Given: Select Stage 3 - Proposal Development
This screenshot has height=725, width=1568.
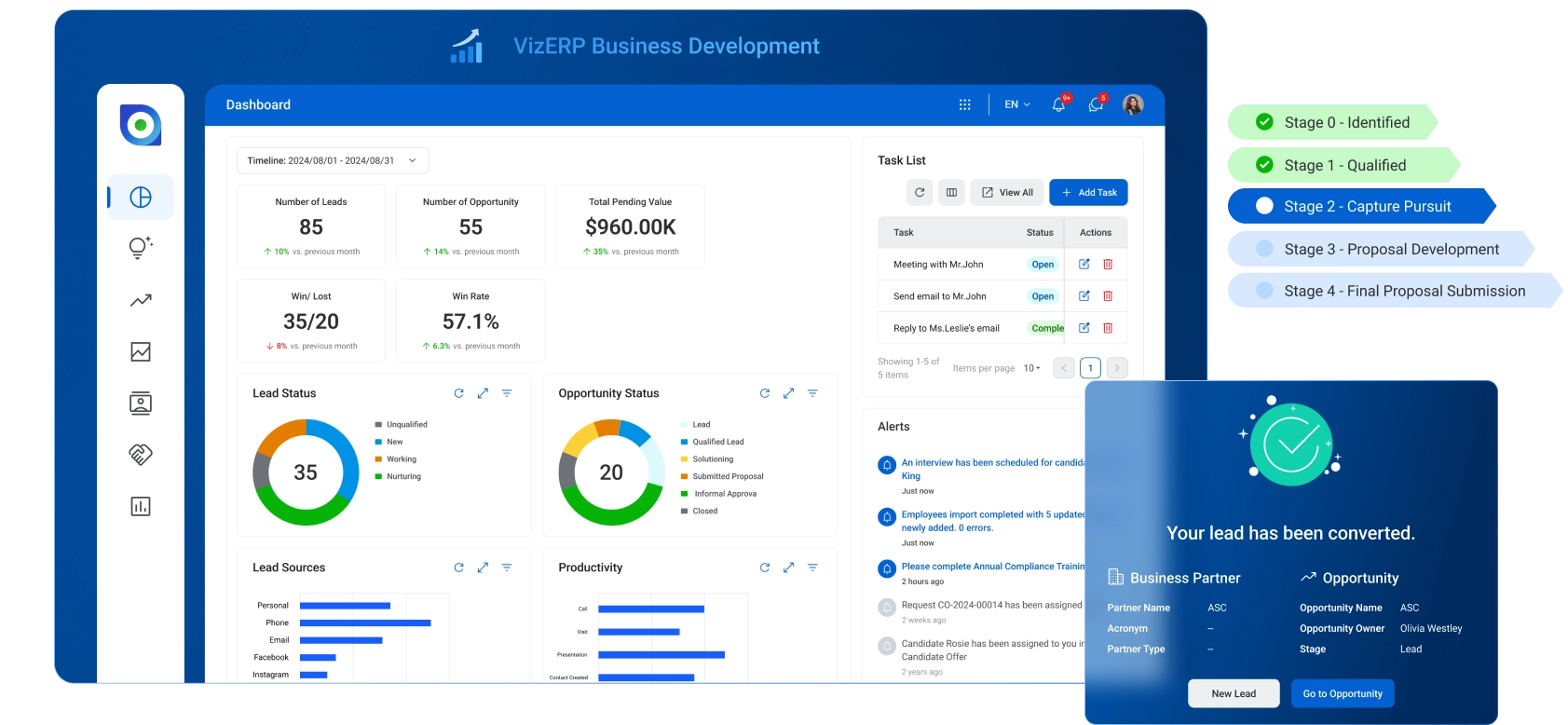Looking at the screenshot, I should tap(1381, 249).
